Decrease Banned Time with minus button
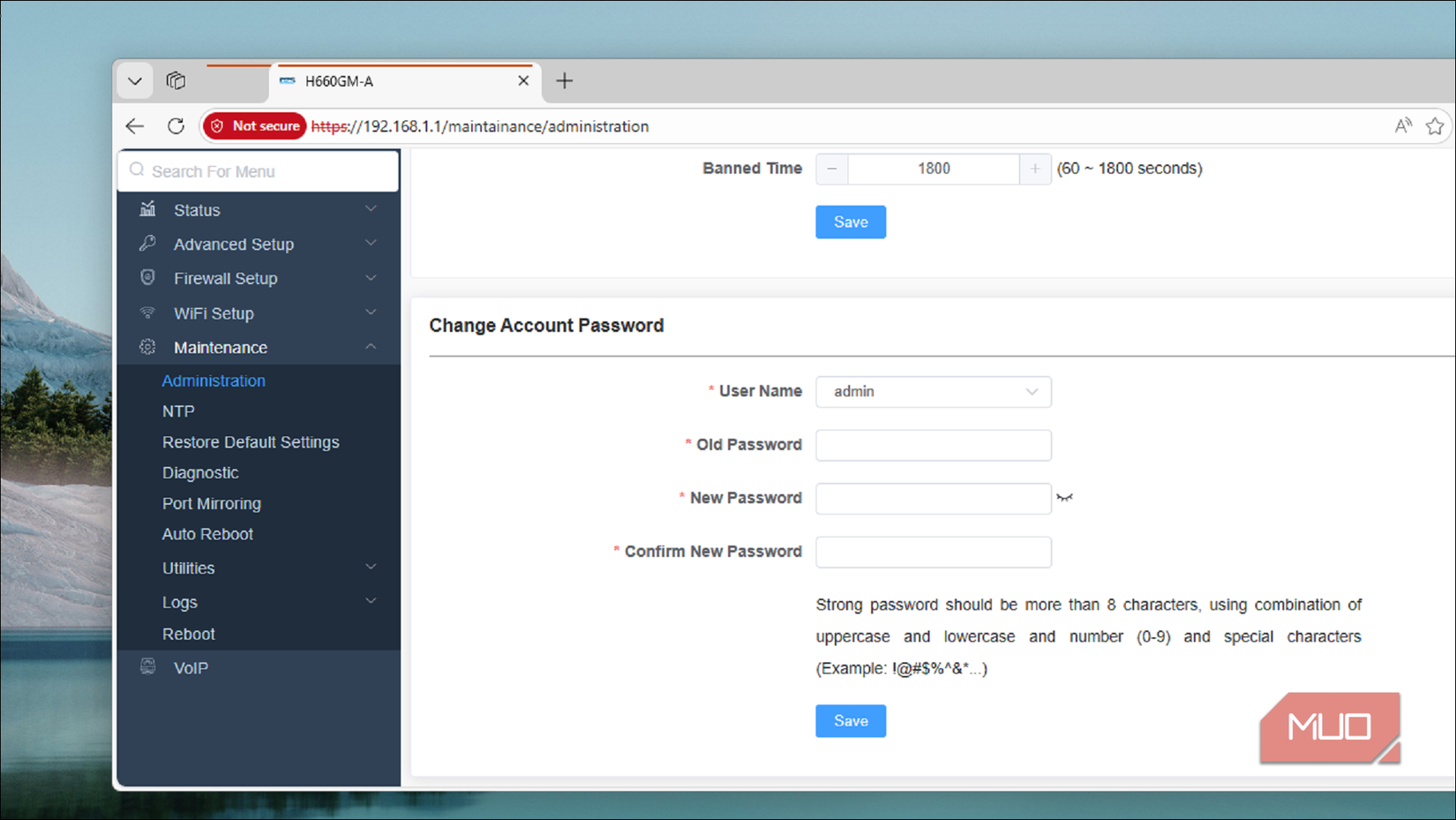This screenshot has height=820, width=1456. 832,169
